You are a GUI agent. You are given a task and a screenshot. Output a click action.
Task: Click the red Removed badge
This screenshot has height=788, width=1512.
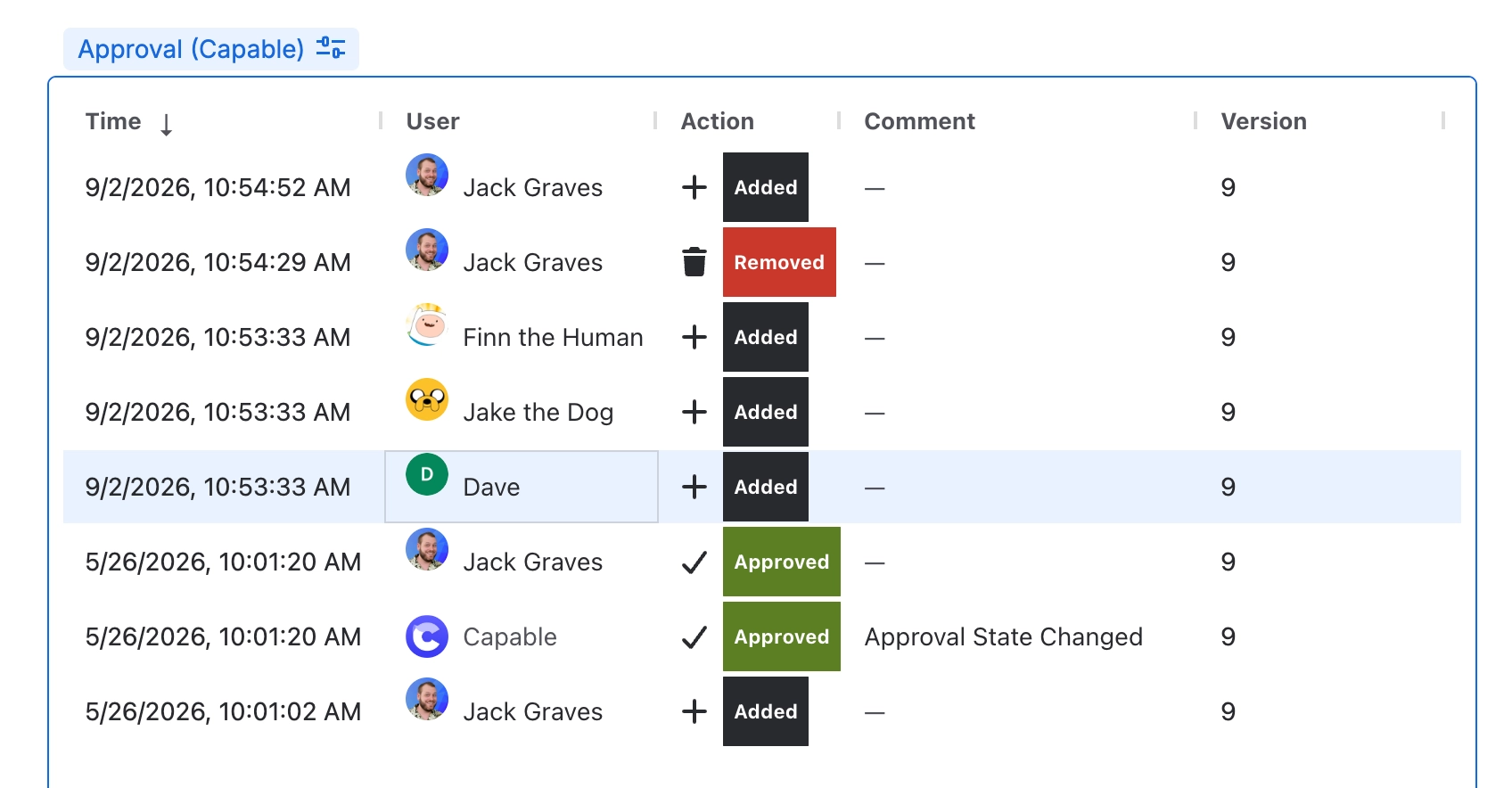coord(779,262)
